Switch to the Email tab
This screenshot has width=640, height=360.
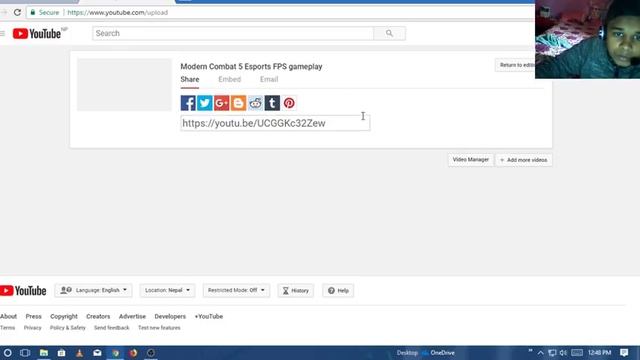[x=269, y=80]
